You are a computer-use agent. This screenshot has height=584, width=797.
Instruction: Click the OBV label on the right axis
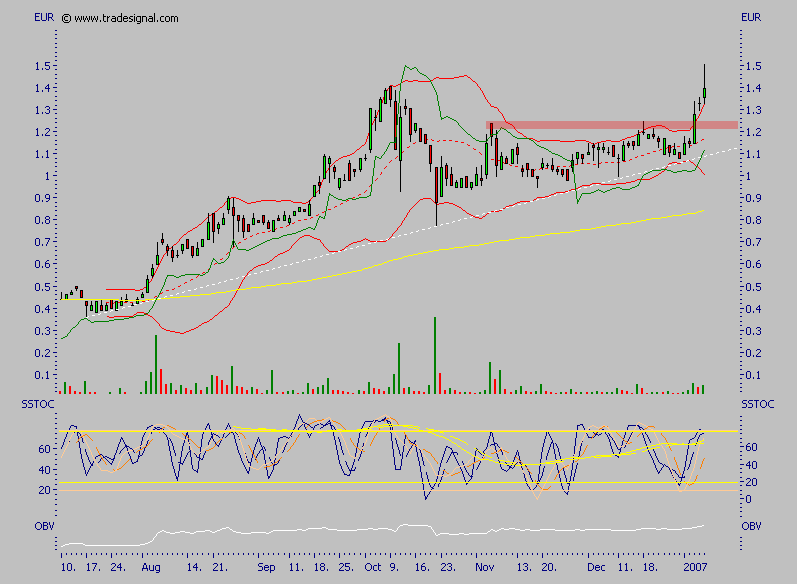[x=751, y=526]
